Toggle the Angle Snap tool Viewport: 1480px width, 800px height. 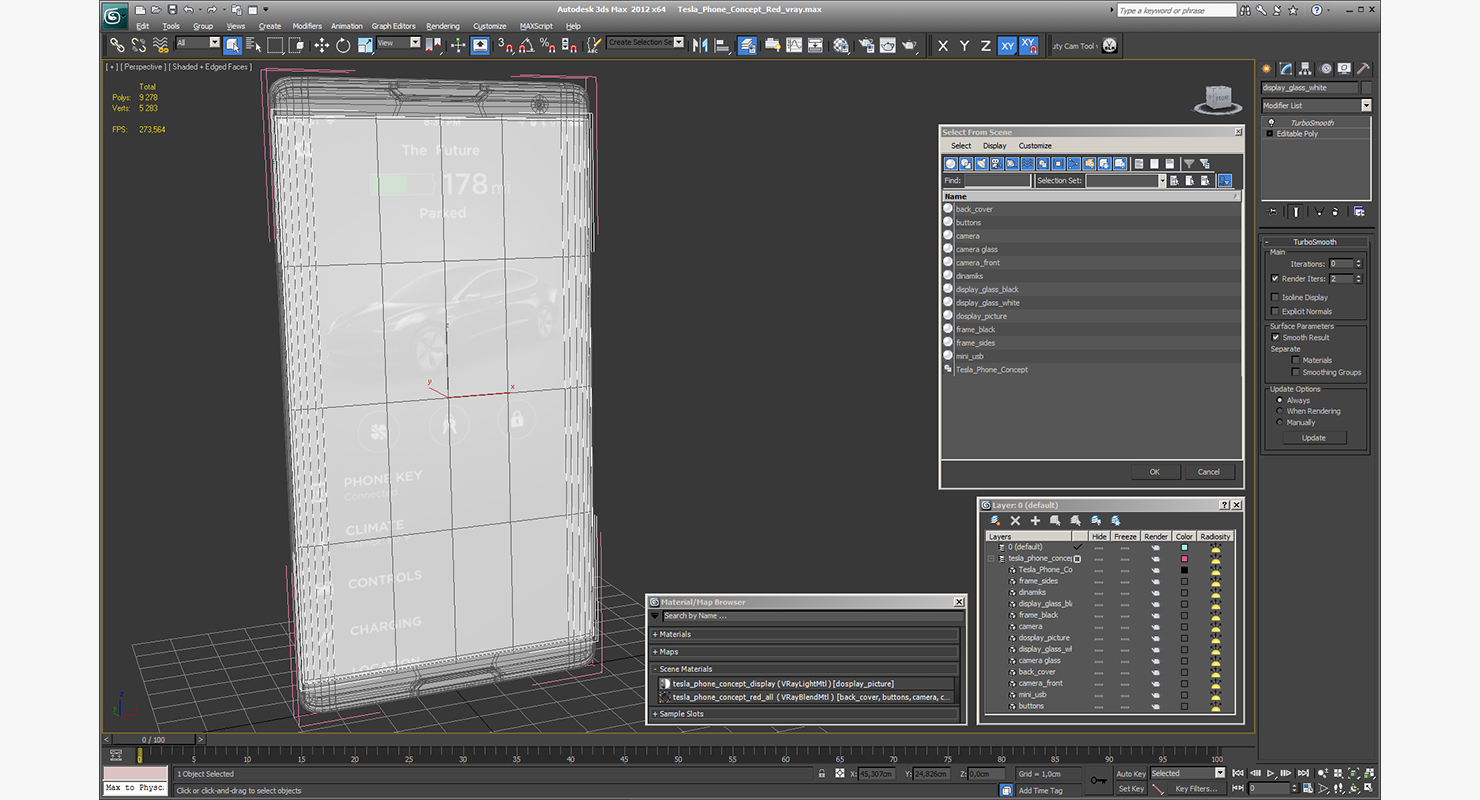525,45
